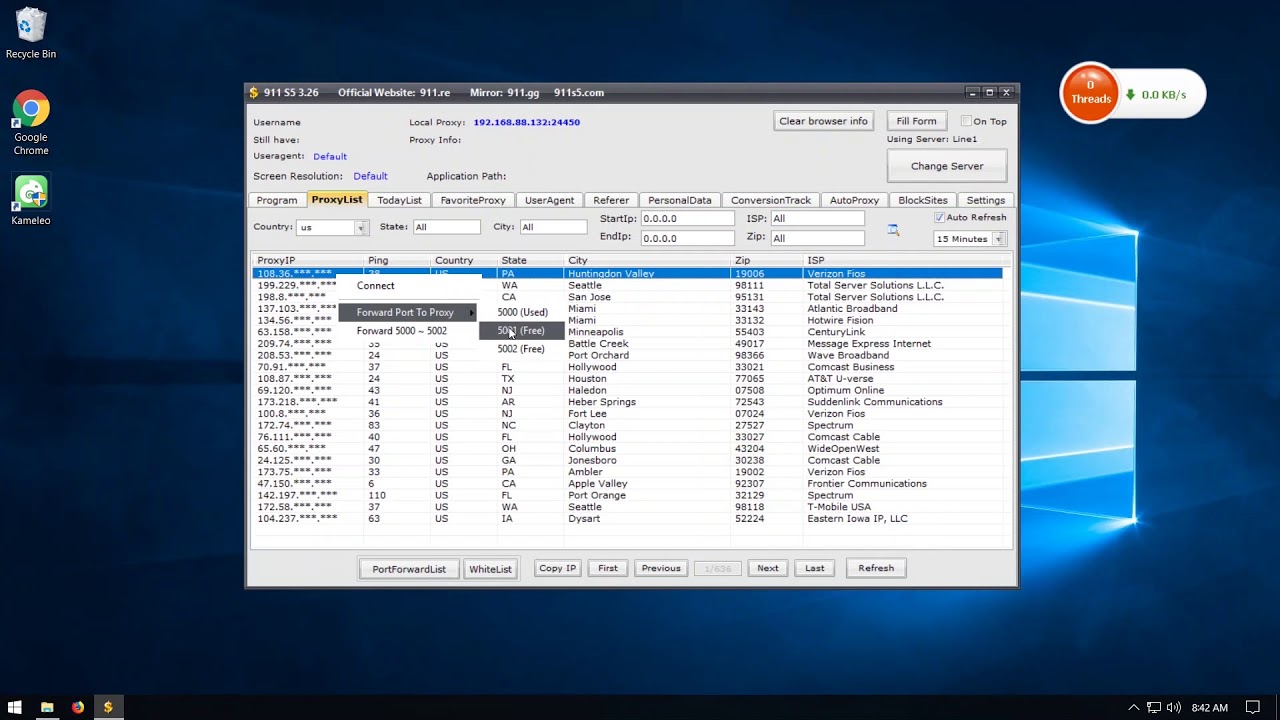
Task: Select Forward Port To Proxy menu item
Action: coord(410,313)
